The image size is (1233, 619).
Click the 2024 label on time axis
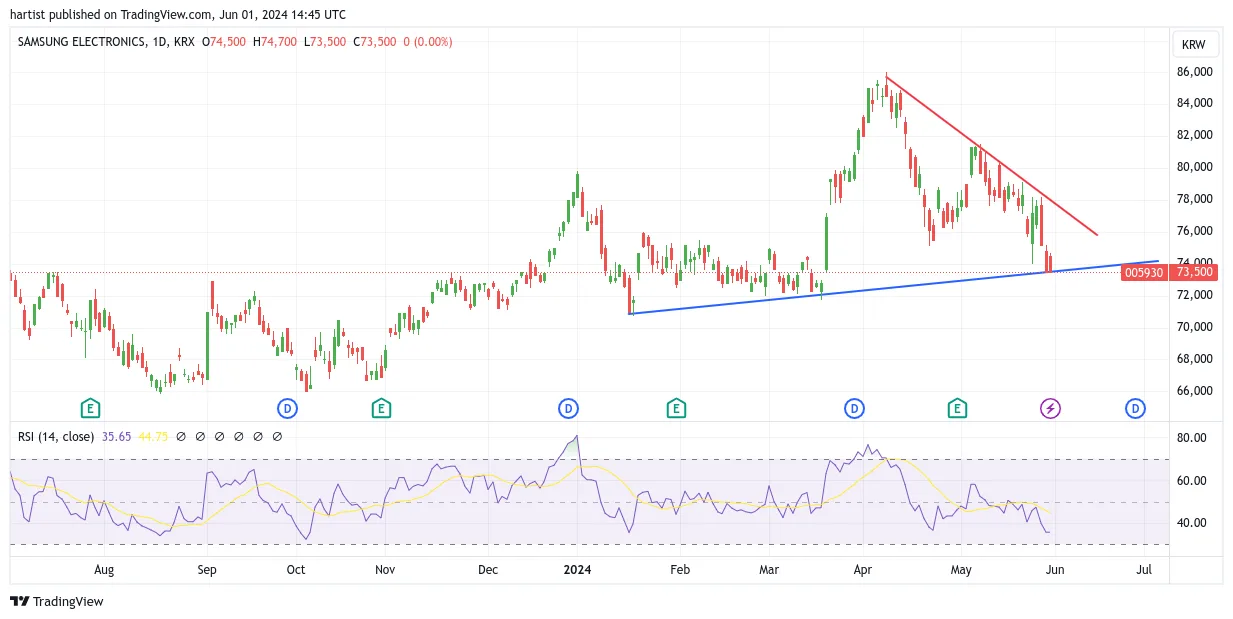577,570
